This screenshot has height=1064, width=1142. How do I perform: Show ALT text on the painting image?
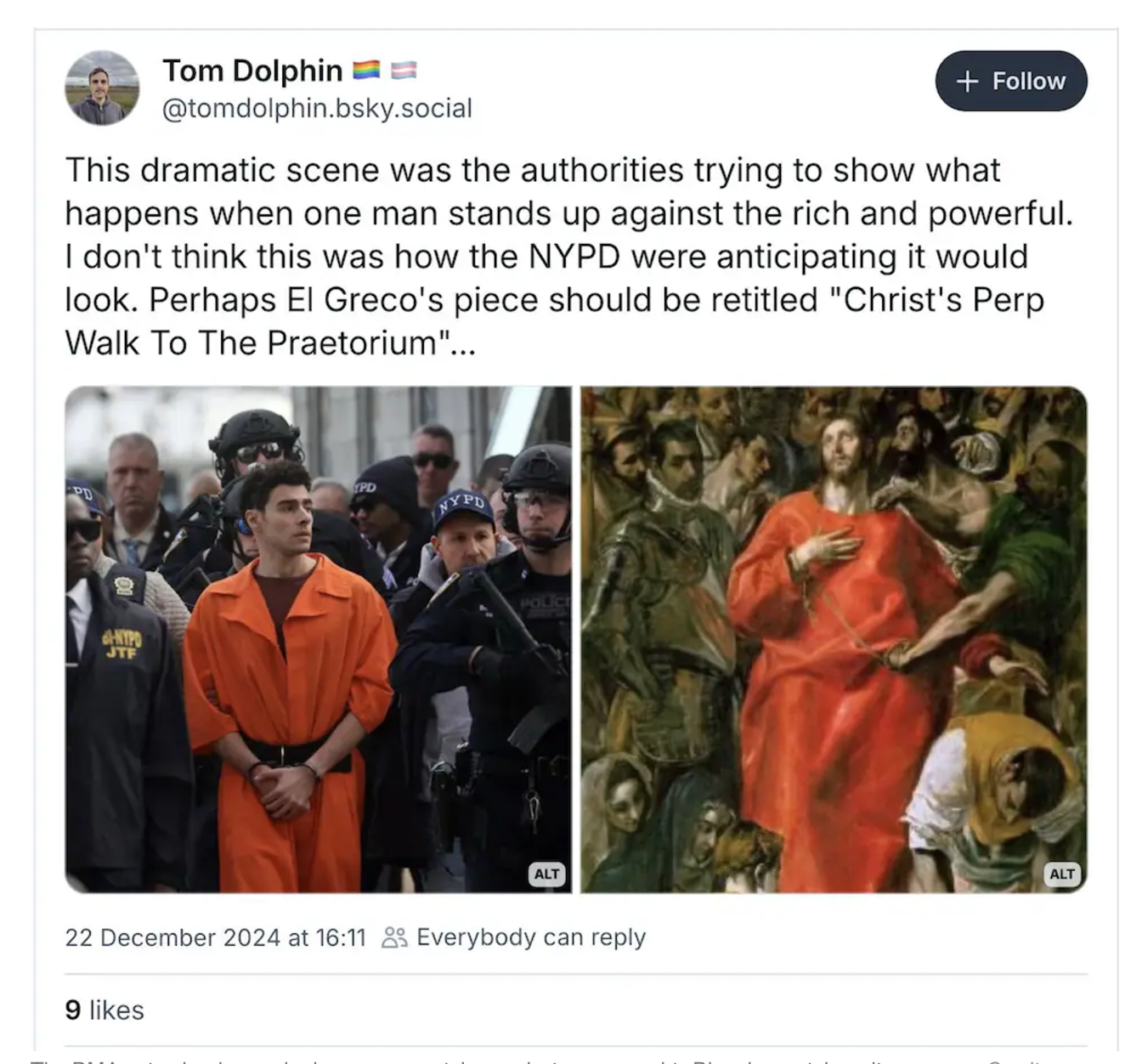pos(1062,874)
